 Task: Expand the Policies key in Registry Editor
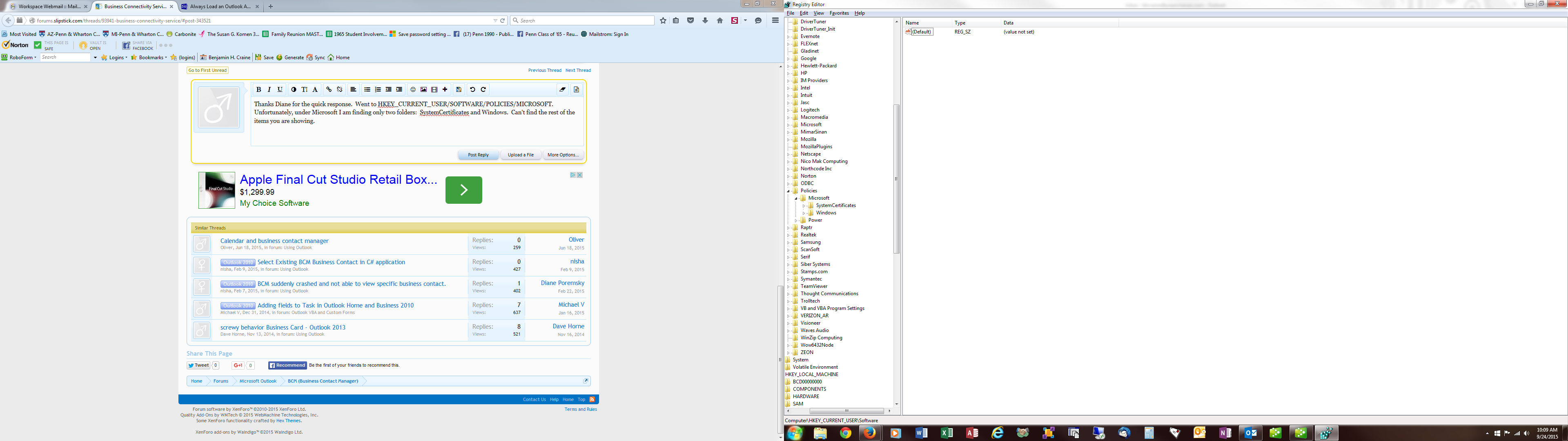[789, 191]
